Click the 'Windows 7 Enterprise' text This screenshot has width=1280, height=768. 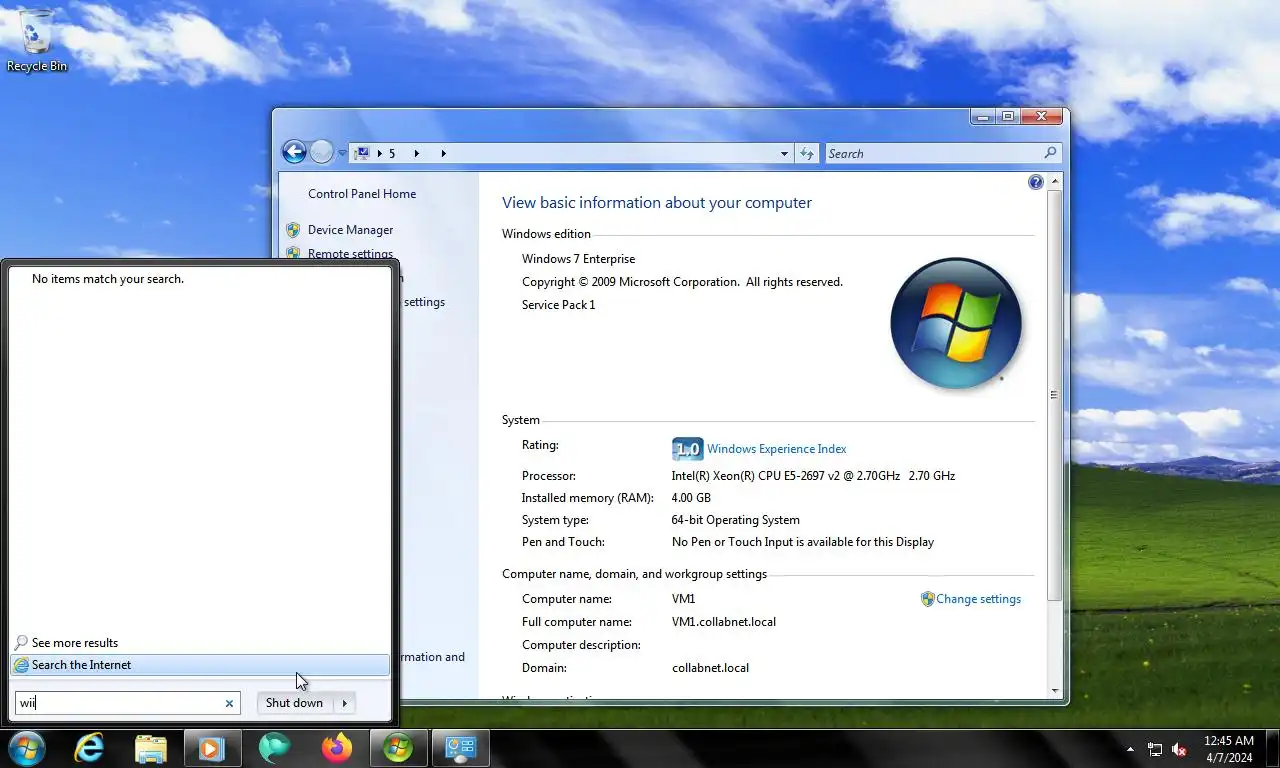pyautogui.click(x=578, y=259)
